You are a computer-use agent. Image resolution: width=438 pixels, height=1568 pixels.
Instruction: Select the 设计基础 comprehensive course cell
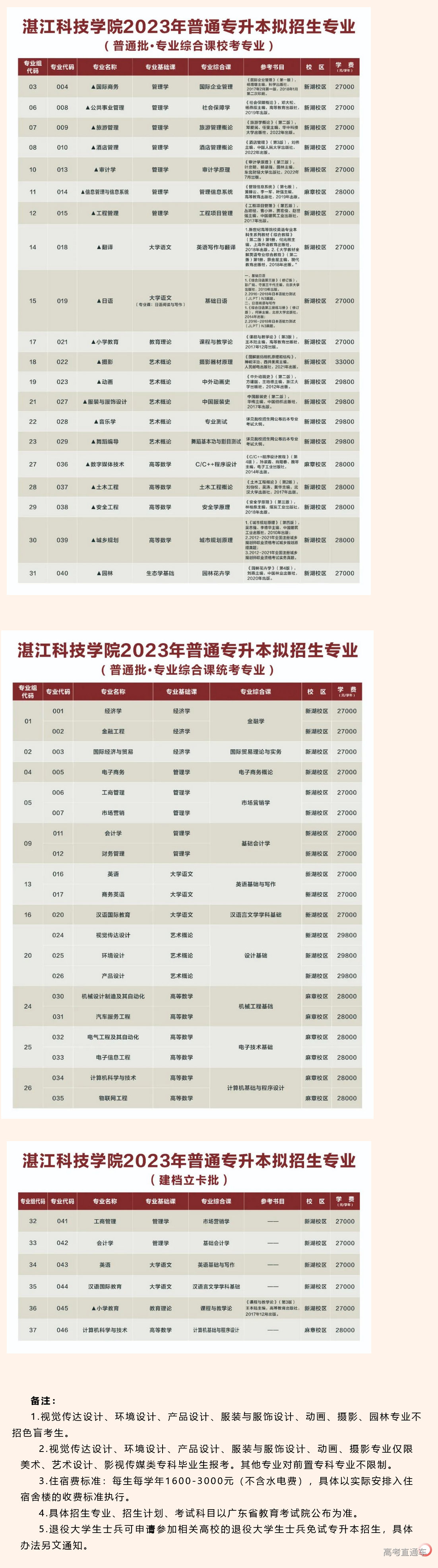[x=256, y=956]
